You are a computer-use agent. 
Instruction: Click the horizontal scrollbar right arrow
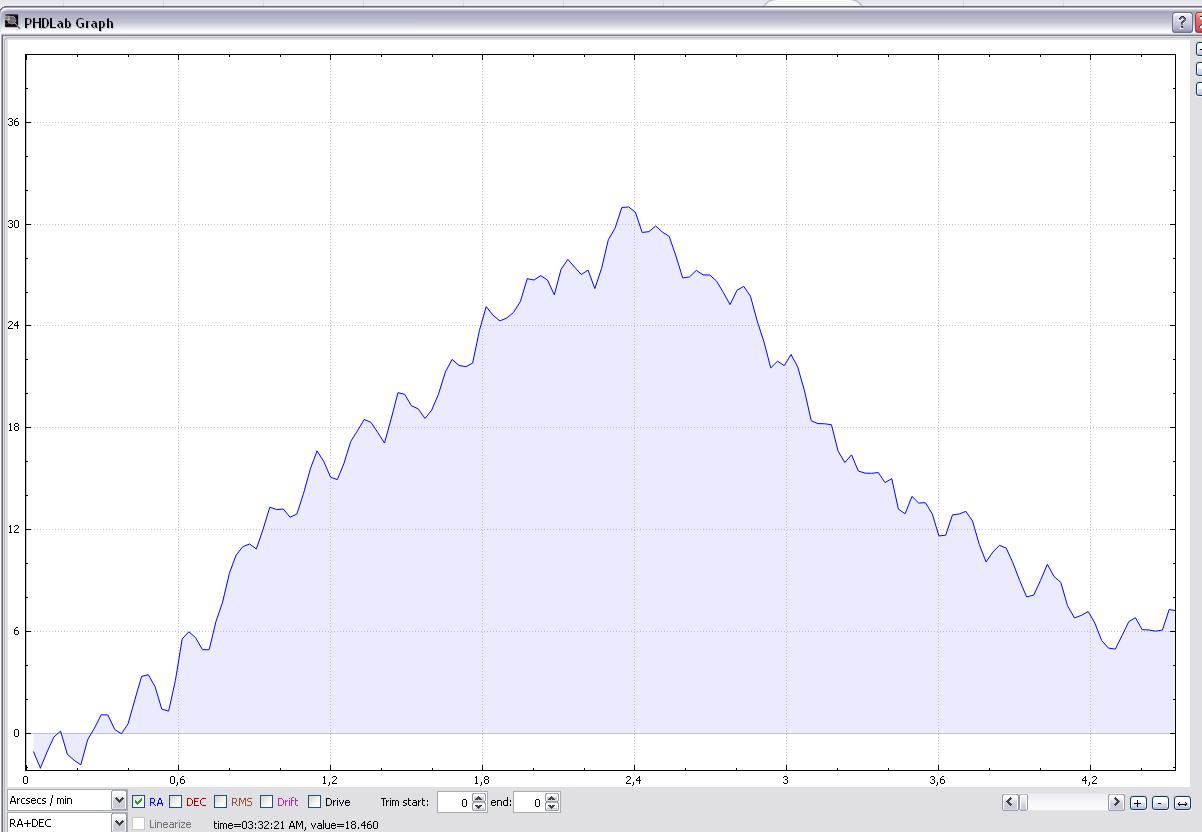coord(1116,802)
